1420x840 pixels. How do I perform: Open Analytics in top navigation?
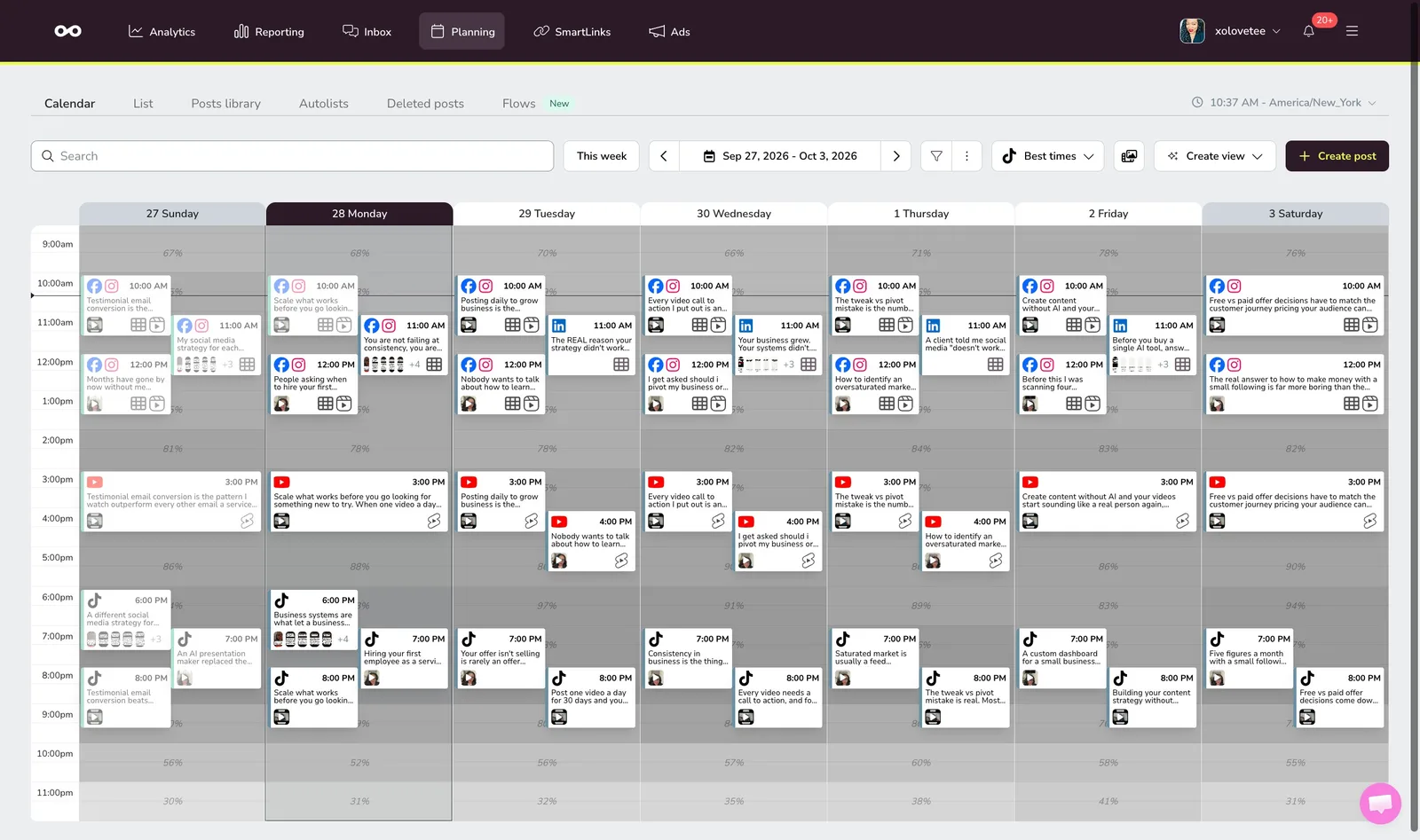tap(162, 31)
